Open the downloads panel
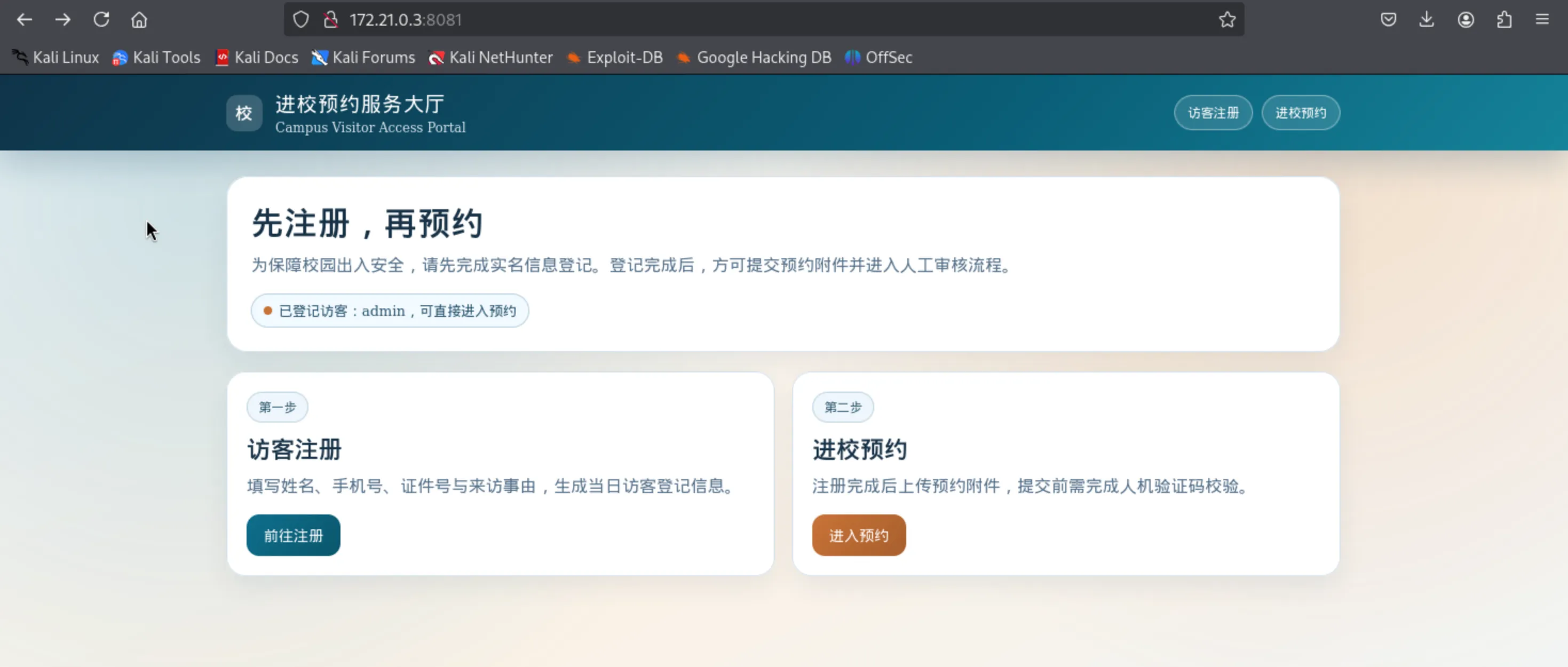 click(x=1426, y=19)
